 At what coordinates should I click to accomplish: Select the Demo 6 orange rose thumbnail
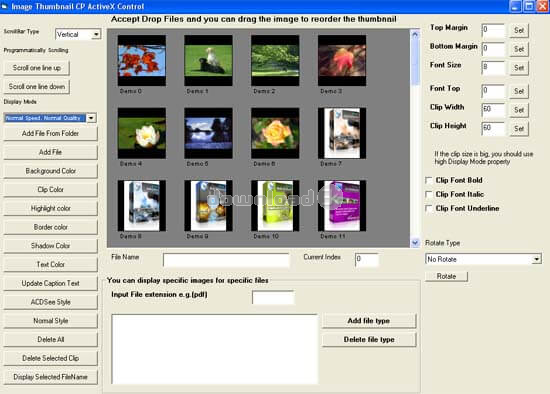tap(275, 133)
